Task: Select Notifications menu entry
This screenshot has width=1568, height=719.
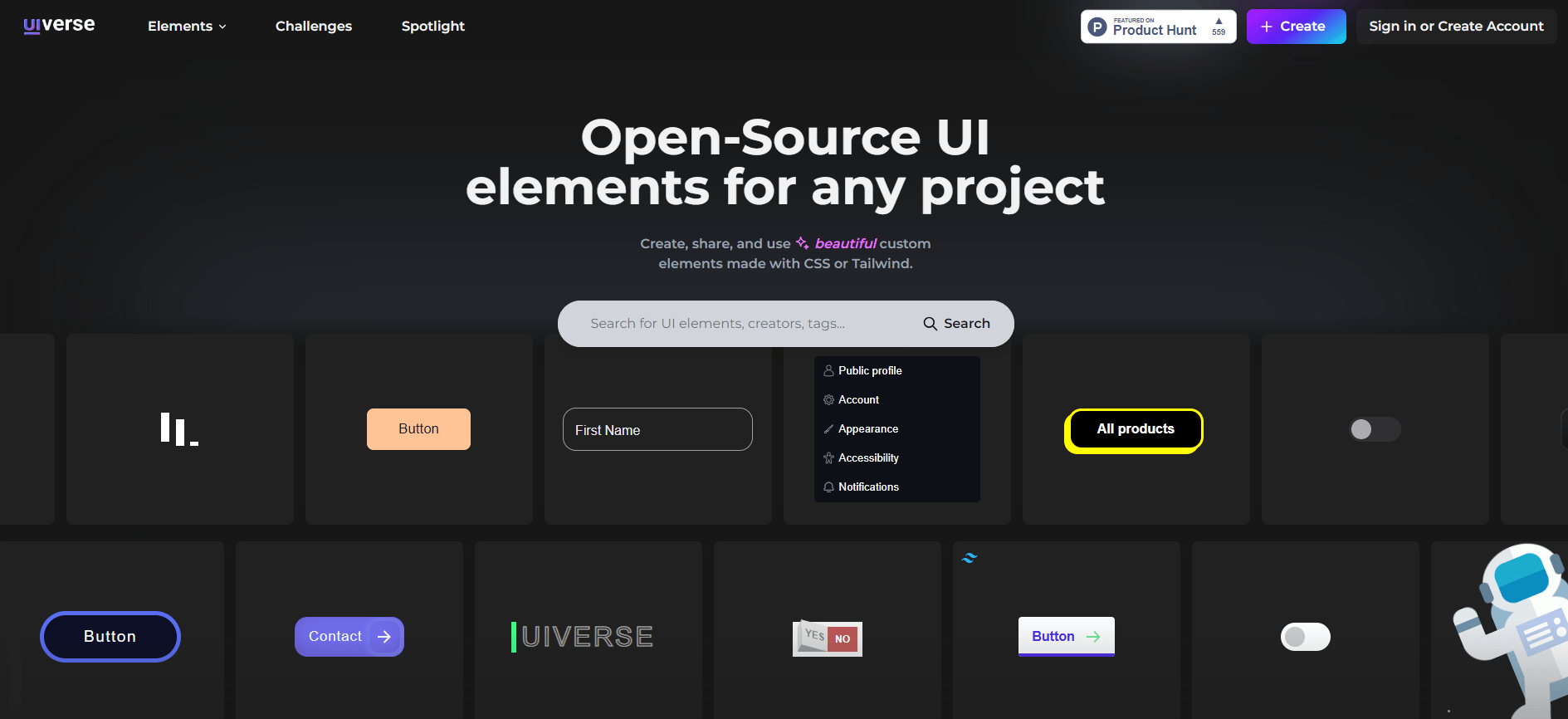Action: pyautogui.click(x=896, y=487)
